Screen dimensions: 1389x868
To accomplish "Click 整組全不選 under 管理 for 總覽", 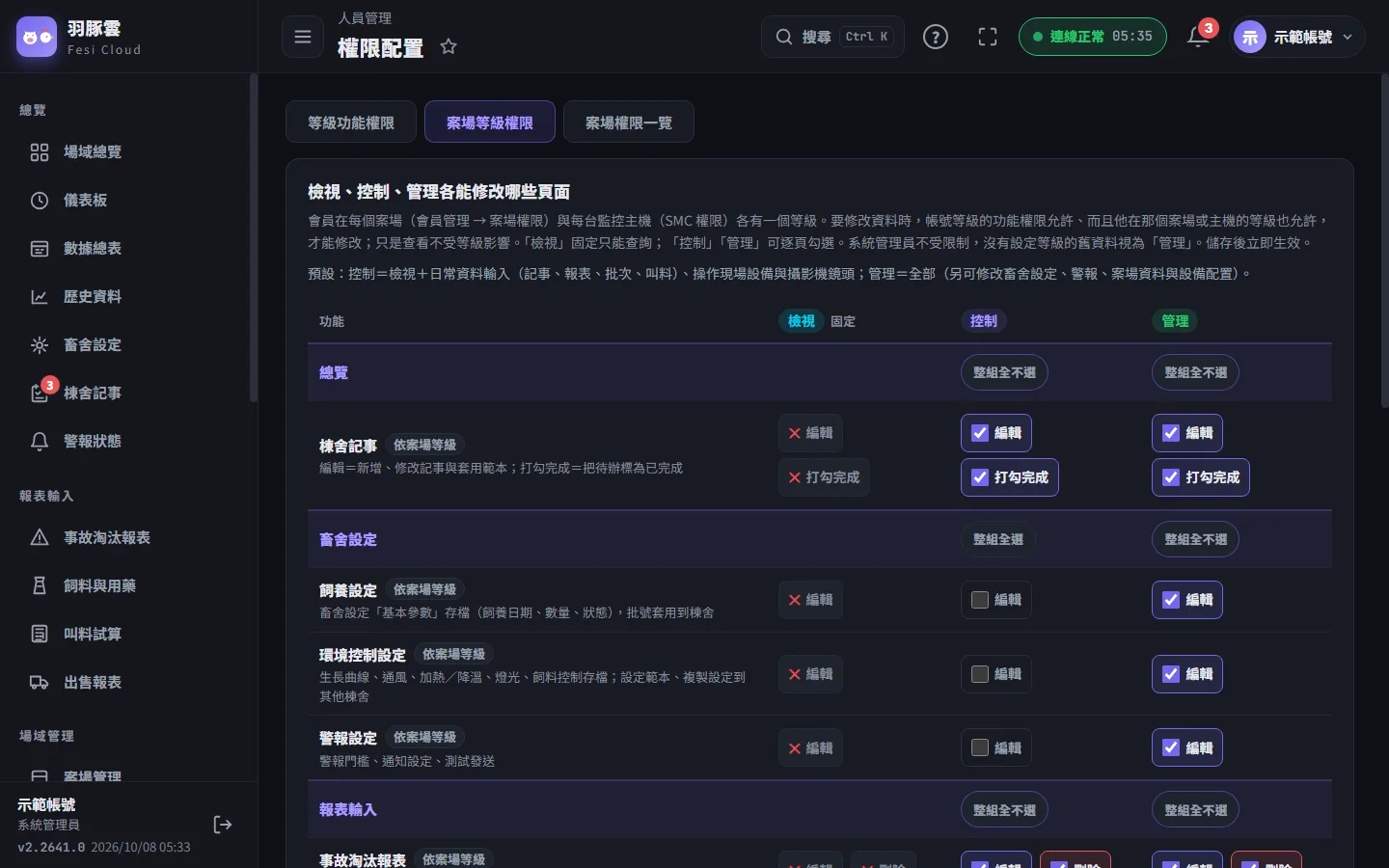I will point(1195,372).
